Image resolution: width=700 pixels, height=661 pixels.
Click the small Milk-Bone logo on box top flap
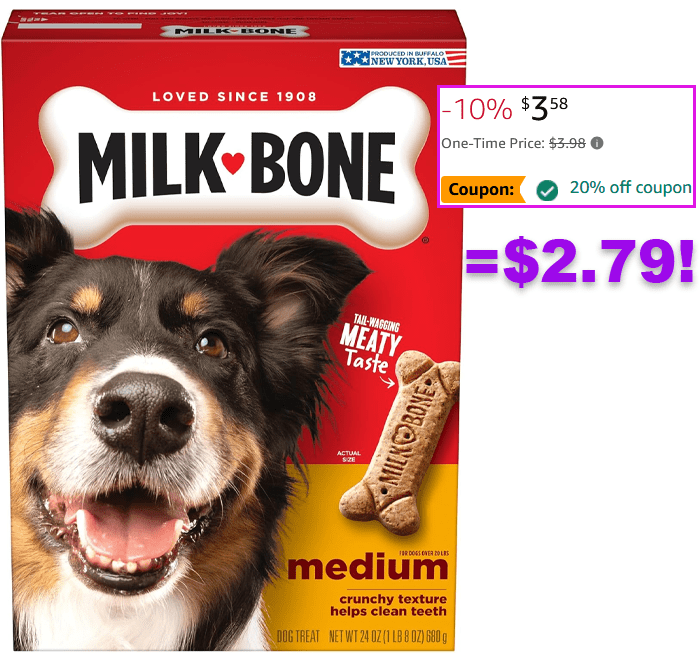point(235,31)
